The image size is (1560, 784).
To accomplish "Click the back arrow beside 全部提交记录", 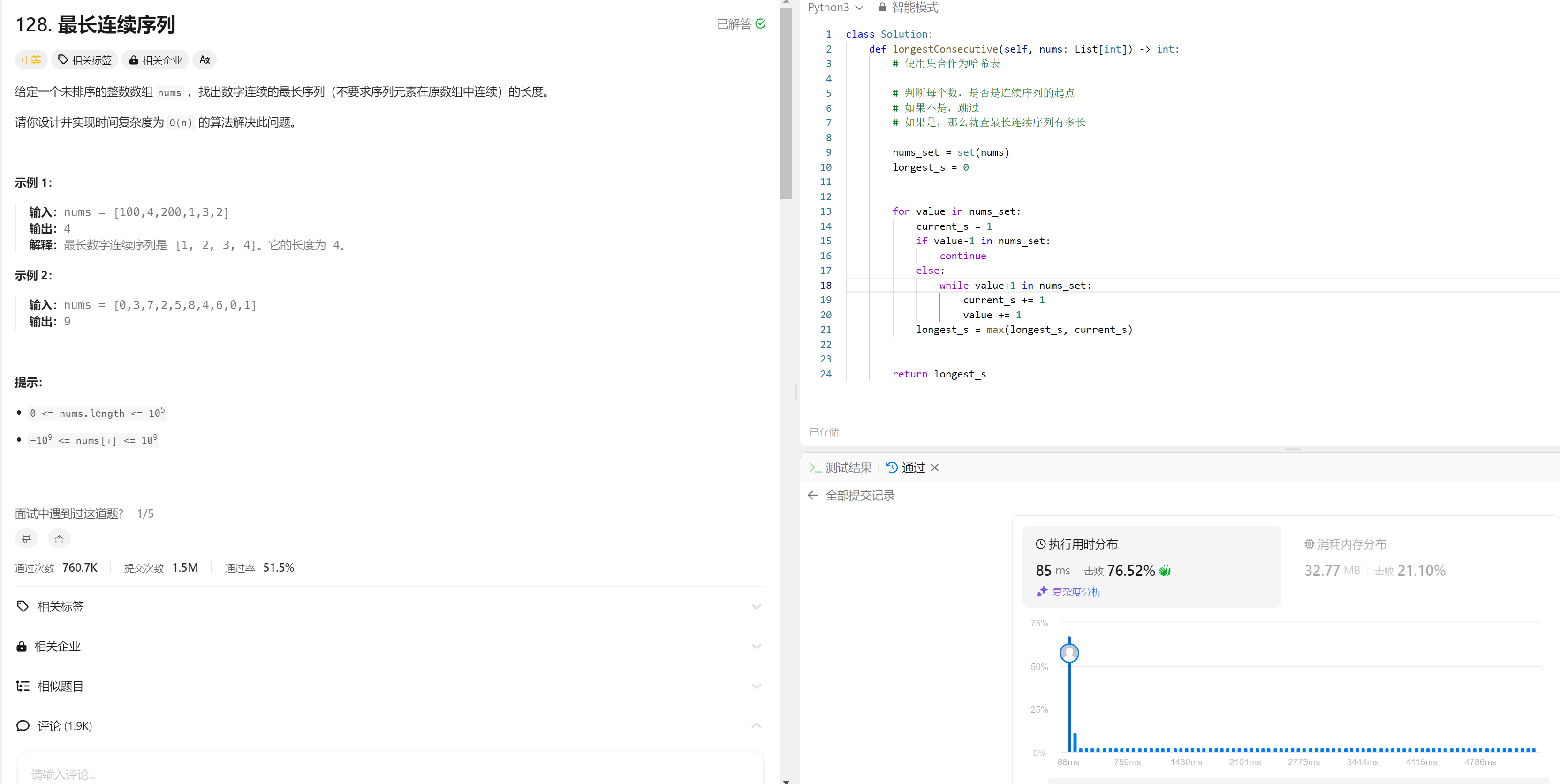I will point(813,495).
